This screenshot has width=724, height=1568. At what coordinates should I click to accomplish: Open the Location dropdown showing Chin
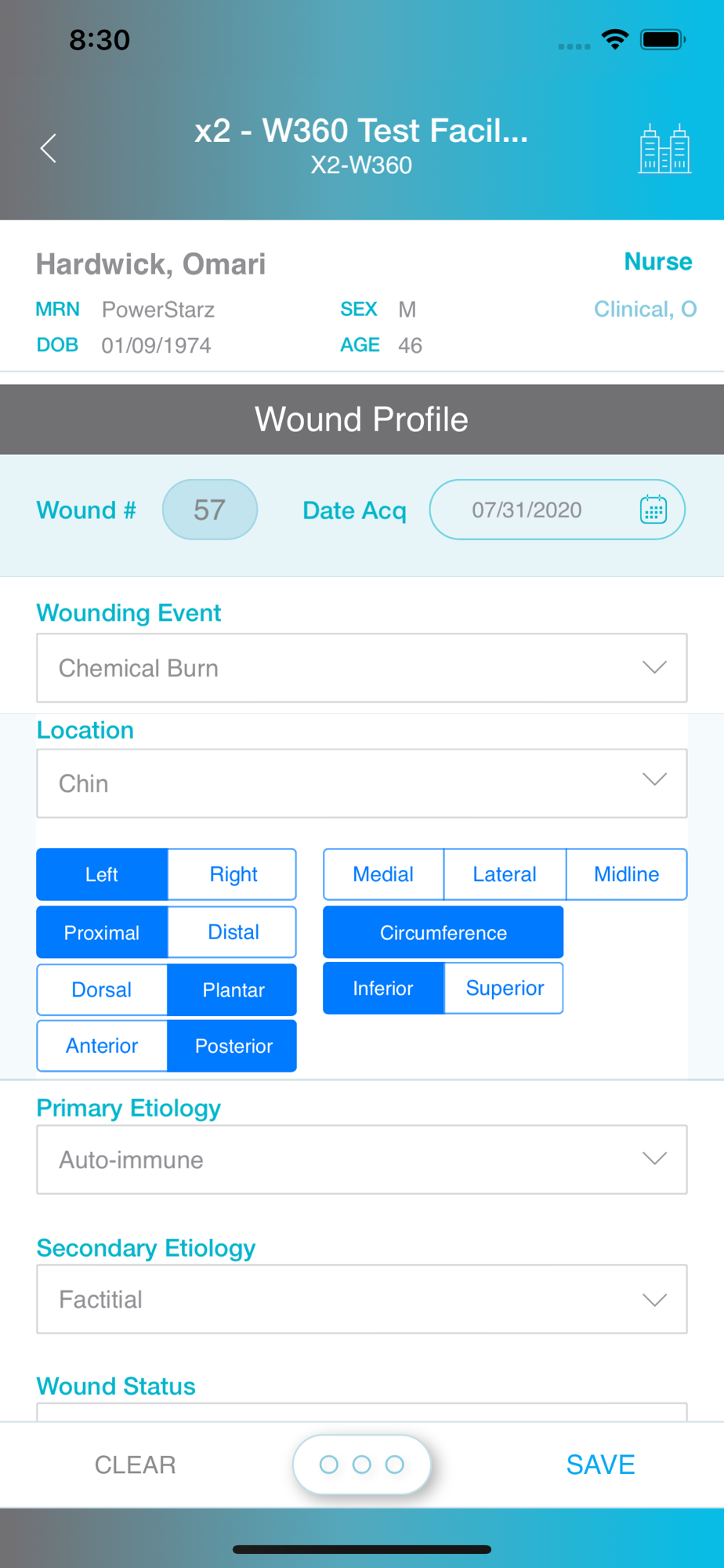(x=361, y=783)
